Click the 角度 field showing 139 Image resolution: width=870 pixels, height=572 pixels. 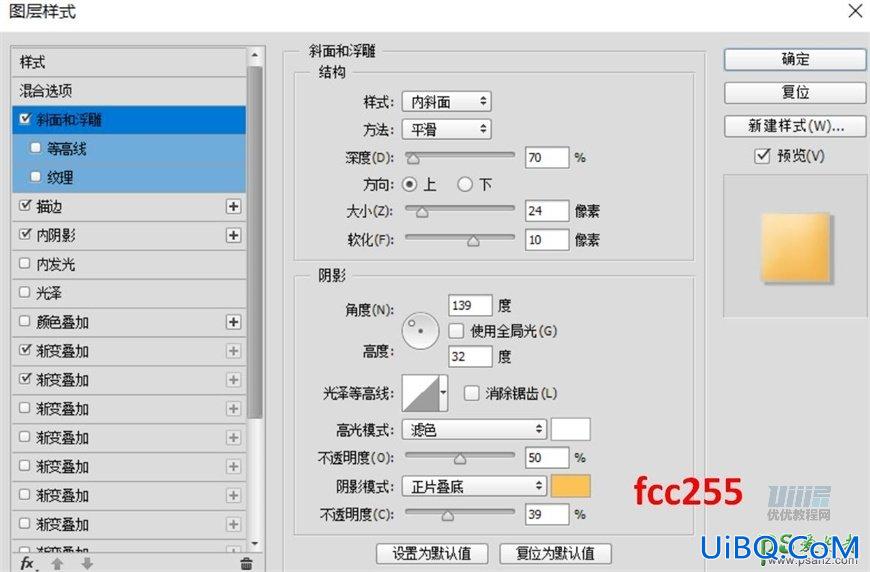click(x=470, y=305)
